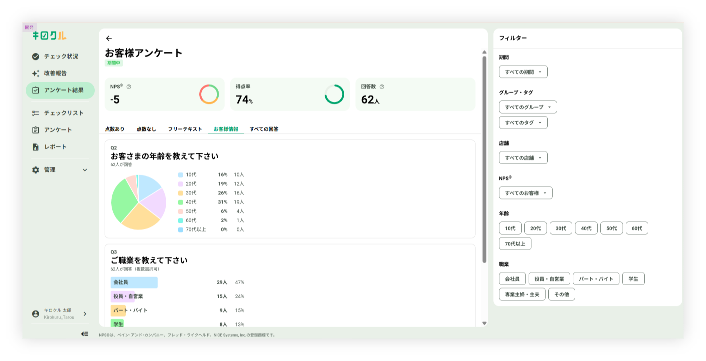Click the チェックリスト list icon
The image size is (706, 361).
tap(36, 113)
